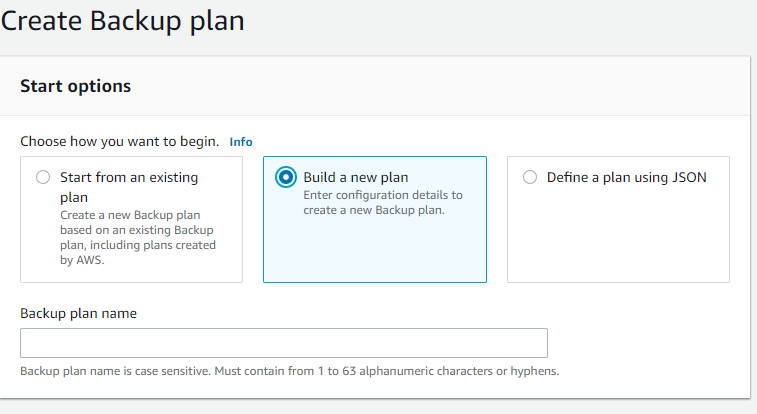
Task: Click the 'Start options' section heading
Action: click(x=75, y=86)
